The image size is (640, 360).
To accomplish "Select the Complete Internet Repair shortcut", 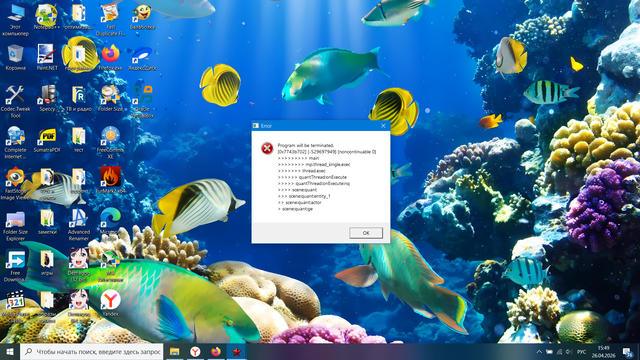I will tap(15, 142).
